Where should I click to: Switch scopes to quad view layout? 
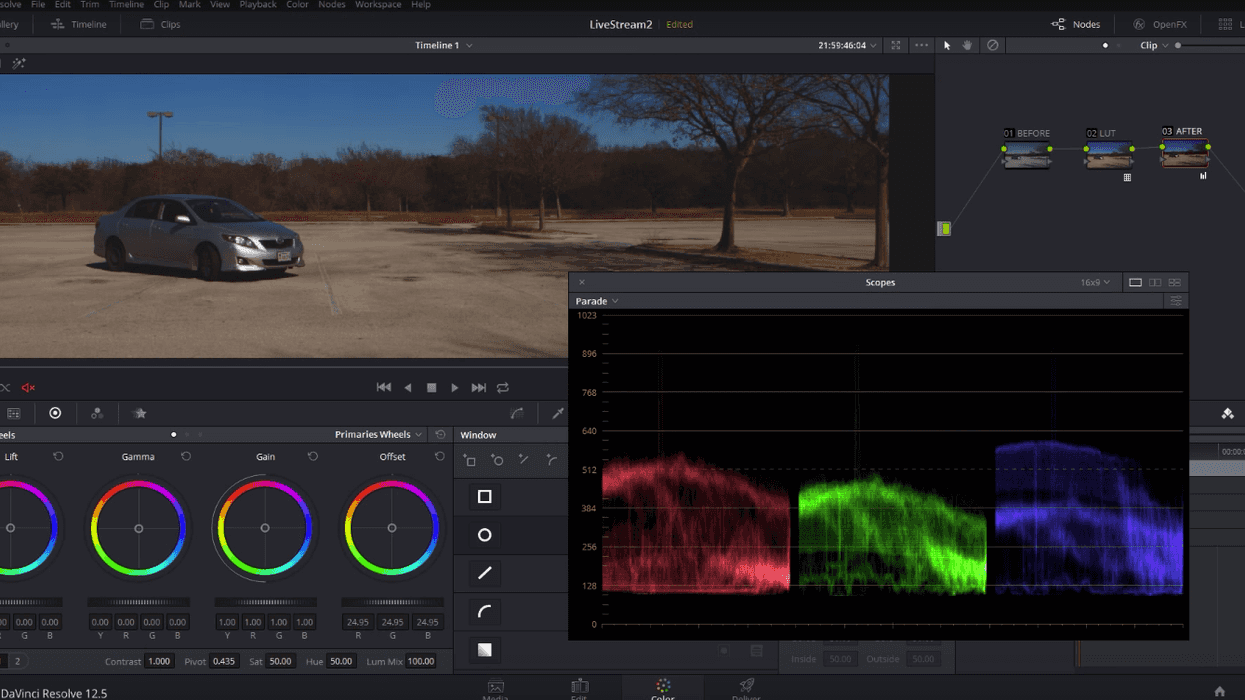(x=1175, y=283)
